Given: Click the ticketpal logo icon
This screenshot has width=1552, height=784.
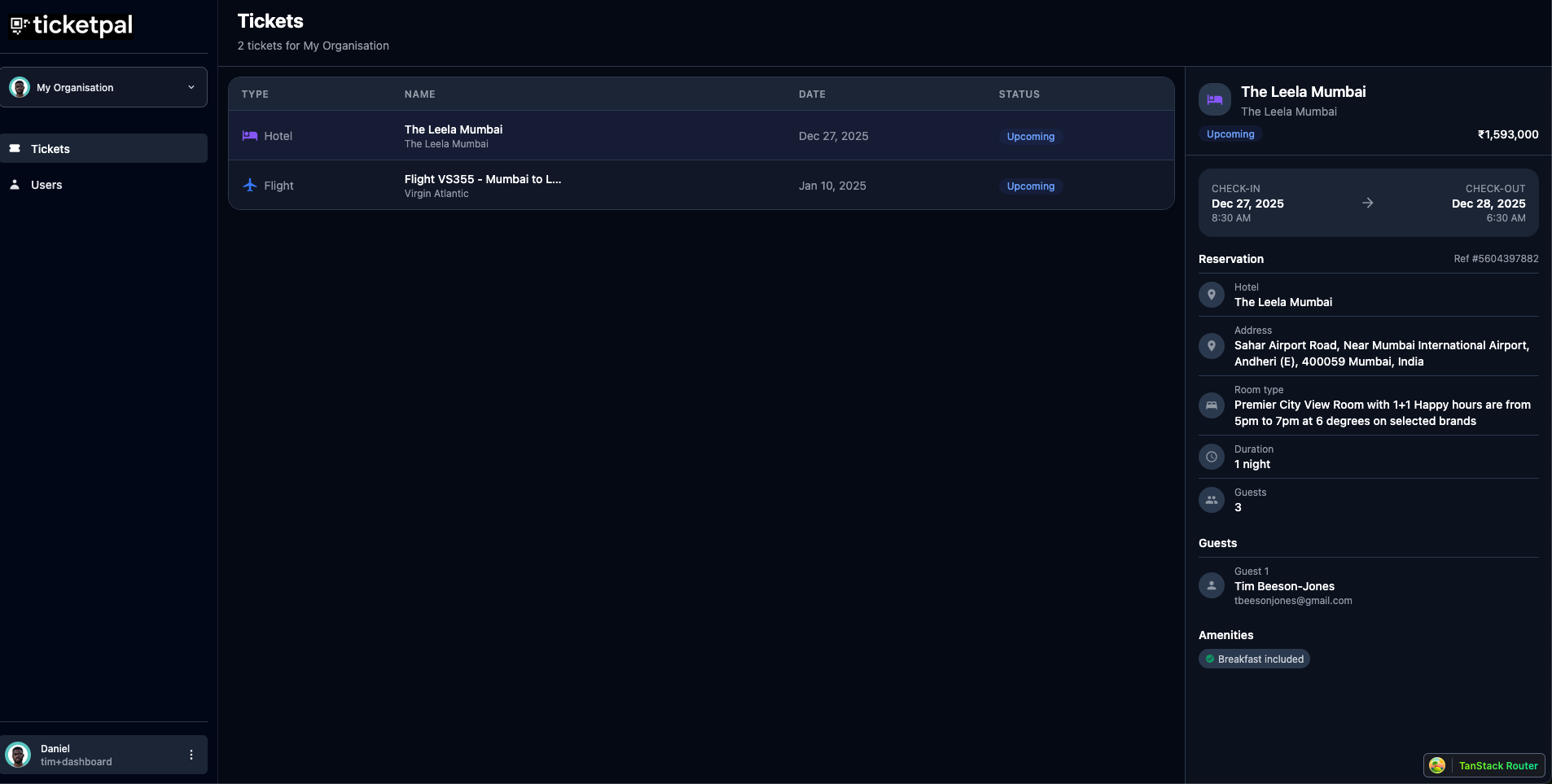Looking at the screenshot, I should (x=18, y=25).
